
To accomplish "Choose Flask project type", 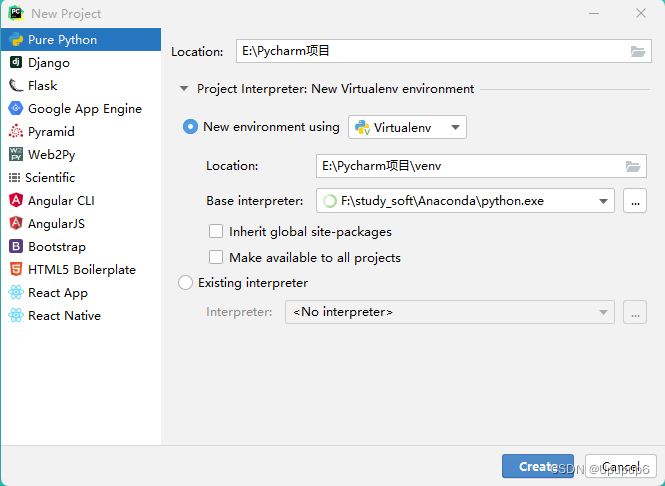I will (x=81, y=85).
